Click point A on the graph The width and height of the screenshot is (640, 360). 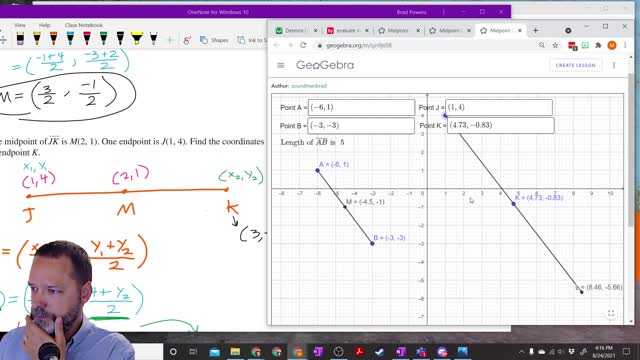(x=318, y=170)
